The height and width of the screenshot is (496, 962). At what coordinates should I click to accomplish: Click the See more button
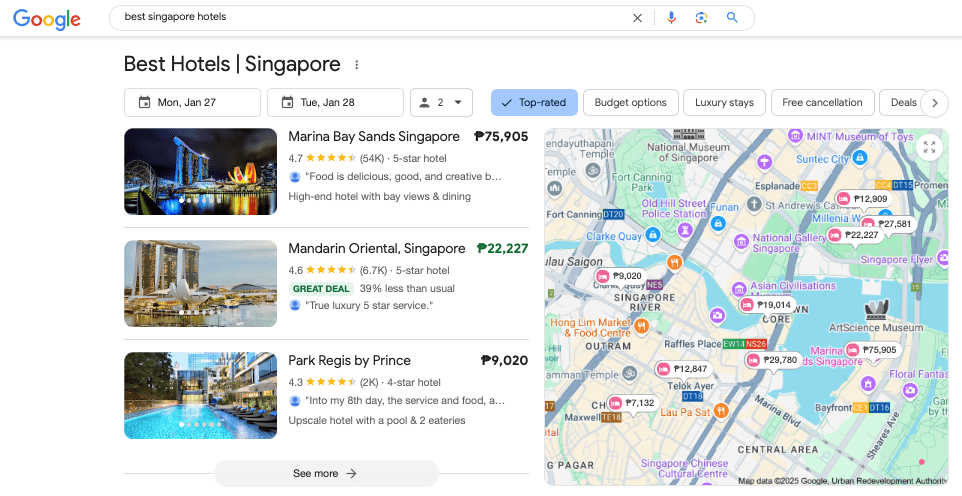coord(326,473)
